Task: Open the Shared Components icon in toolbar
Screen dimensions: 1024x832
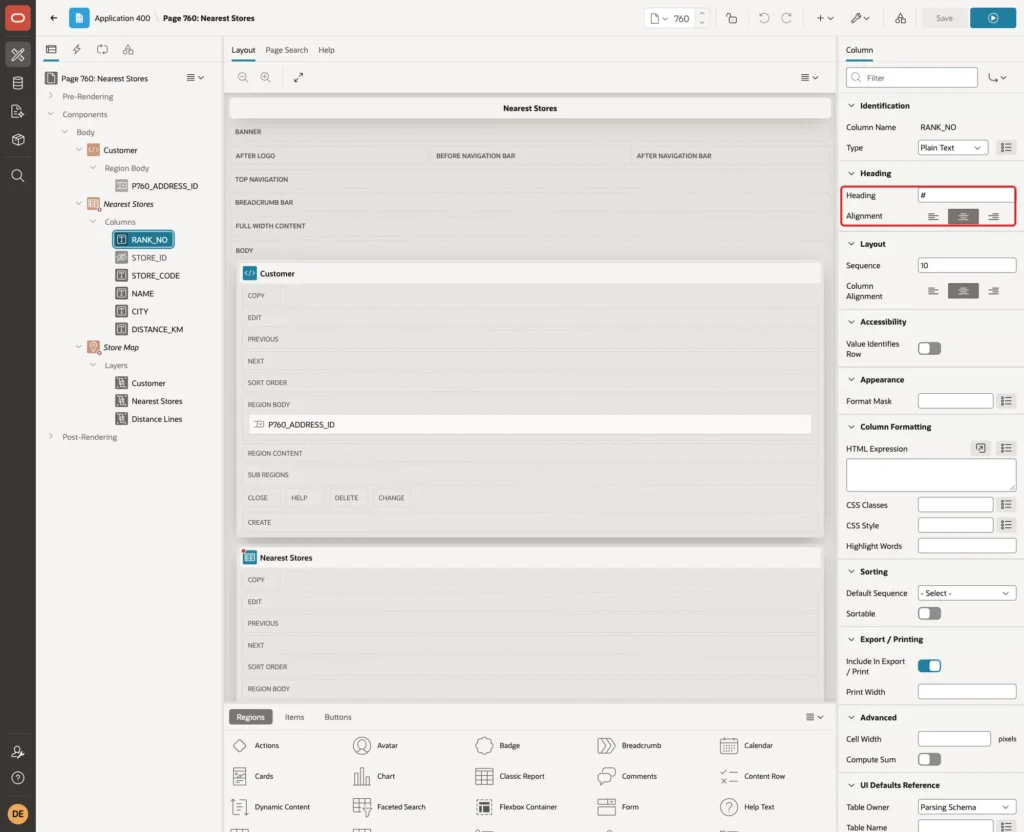Action: coord(900,18)
